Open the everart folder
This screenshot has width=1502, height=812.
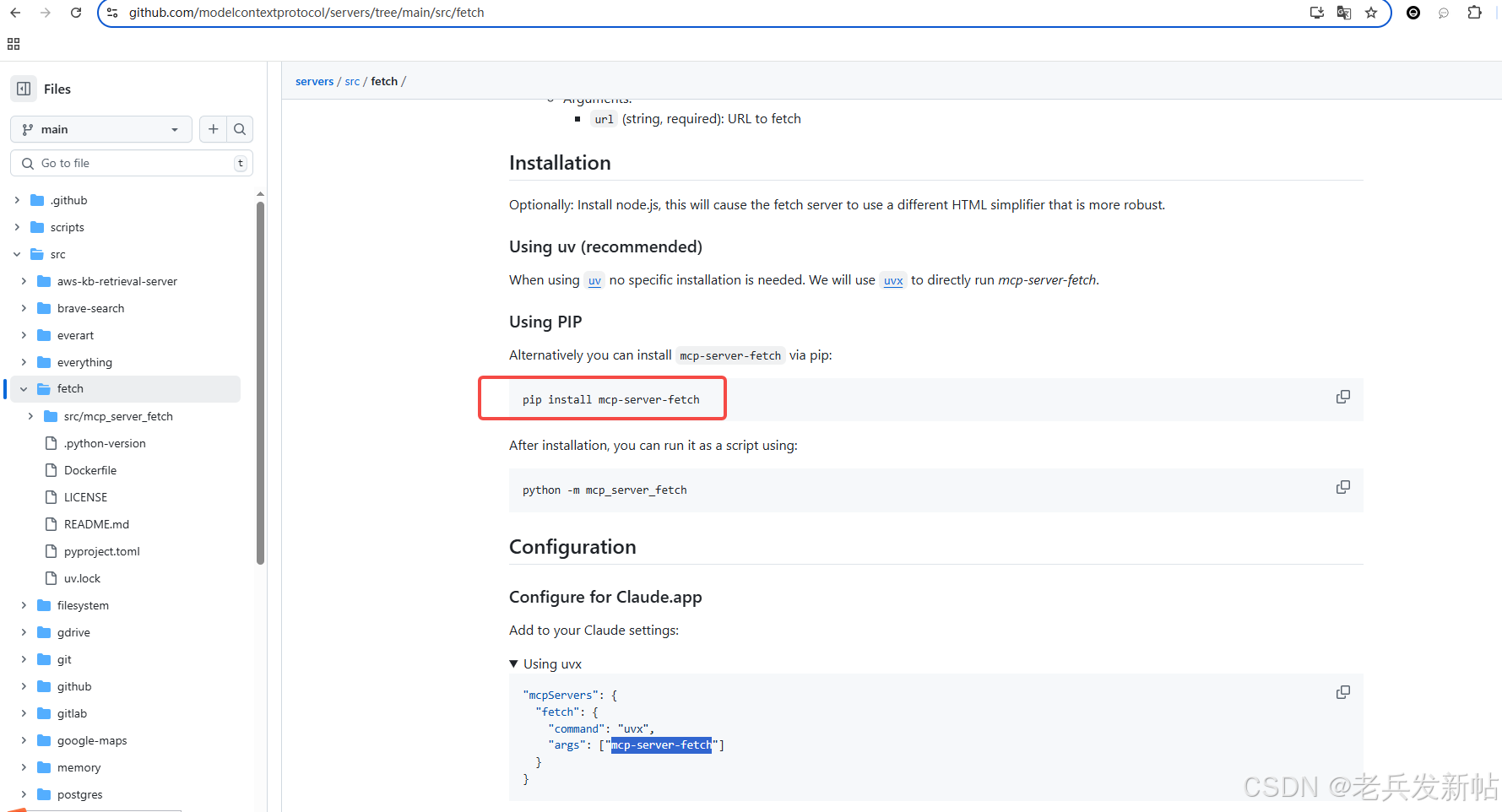click(x=75, y=335)
